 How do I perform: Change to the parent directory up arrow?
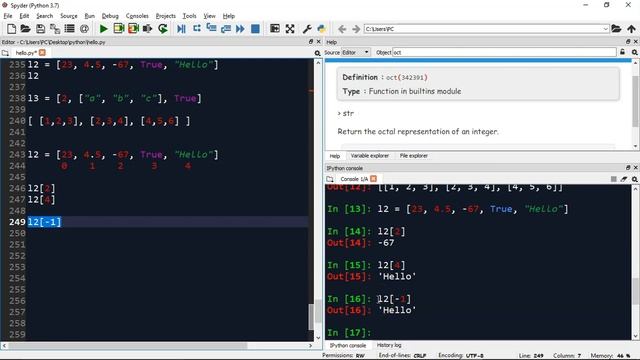pyautogui.click(x=631, y=29)
